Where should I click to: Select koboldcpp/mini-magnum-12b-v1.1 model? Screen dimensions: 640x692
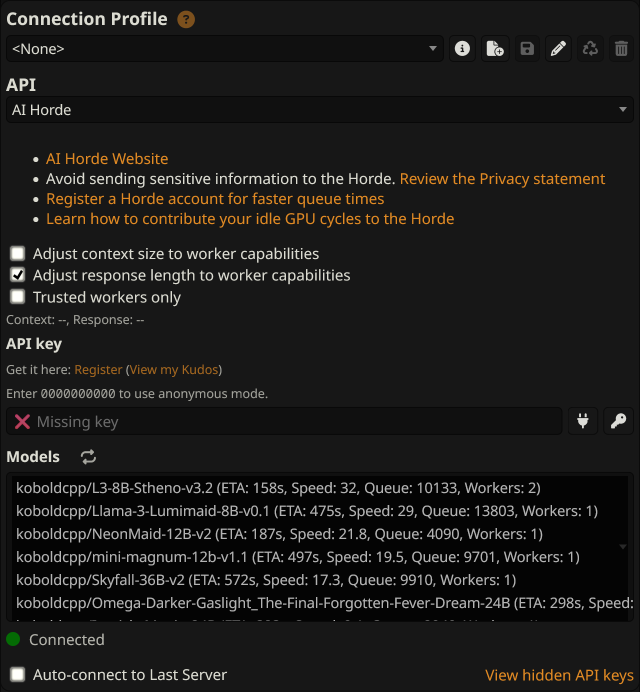(x=320, y=557)
